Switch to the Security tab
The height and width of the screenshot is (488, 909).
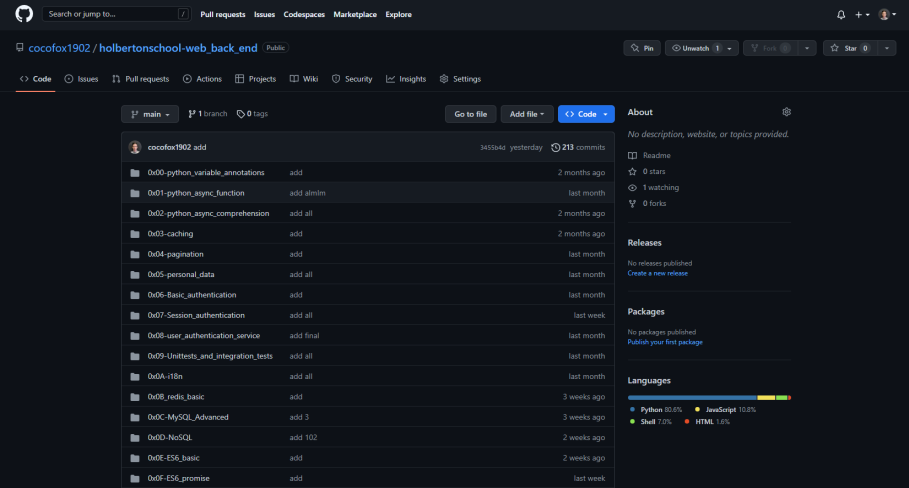(x=352, y=79)
